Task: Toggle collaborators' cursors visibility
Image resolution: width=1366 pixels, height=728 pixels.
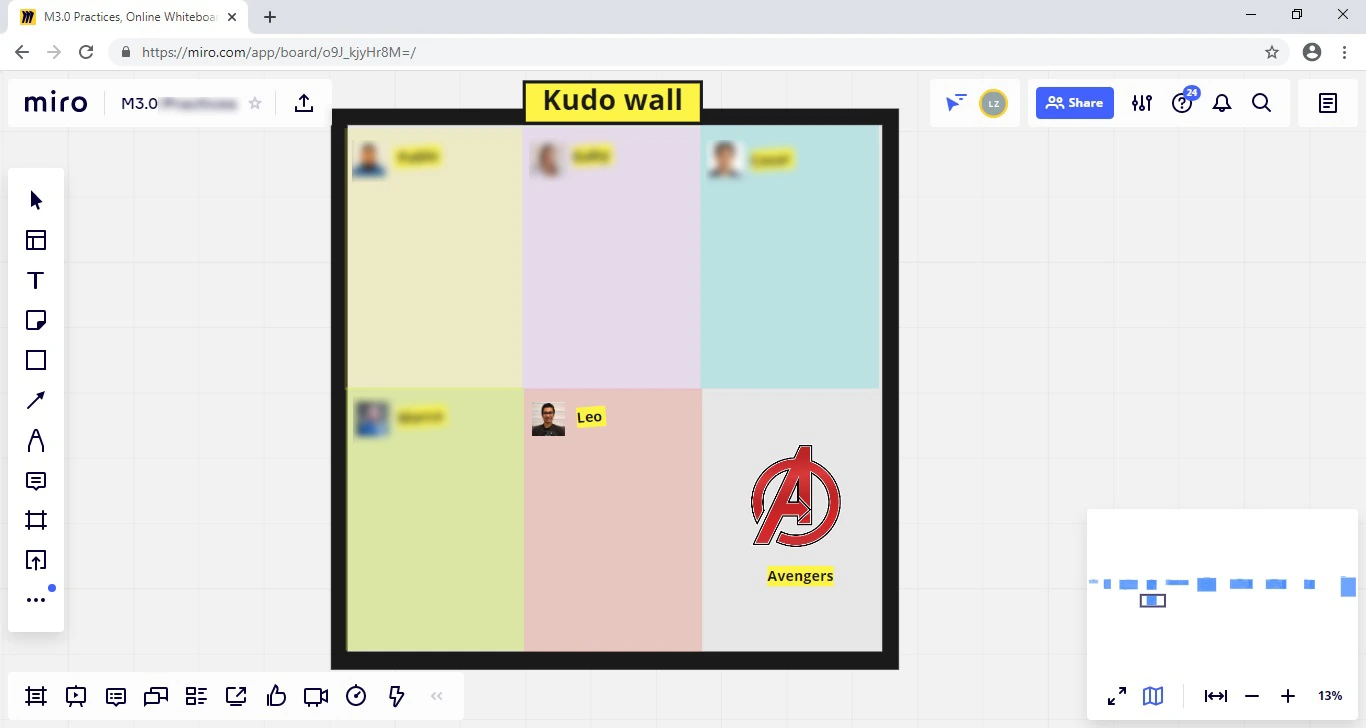Action: pos(956,103)
